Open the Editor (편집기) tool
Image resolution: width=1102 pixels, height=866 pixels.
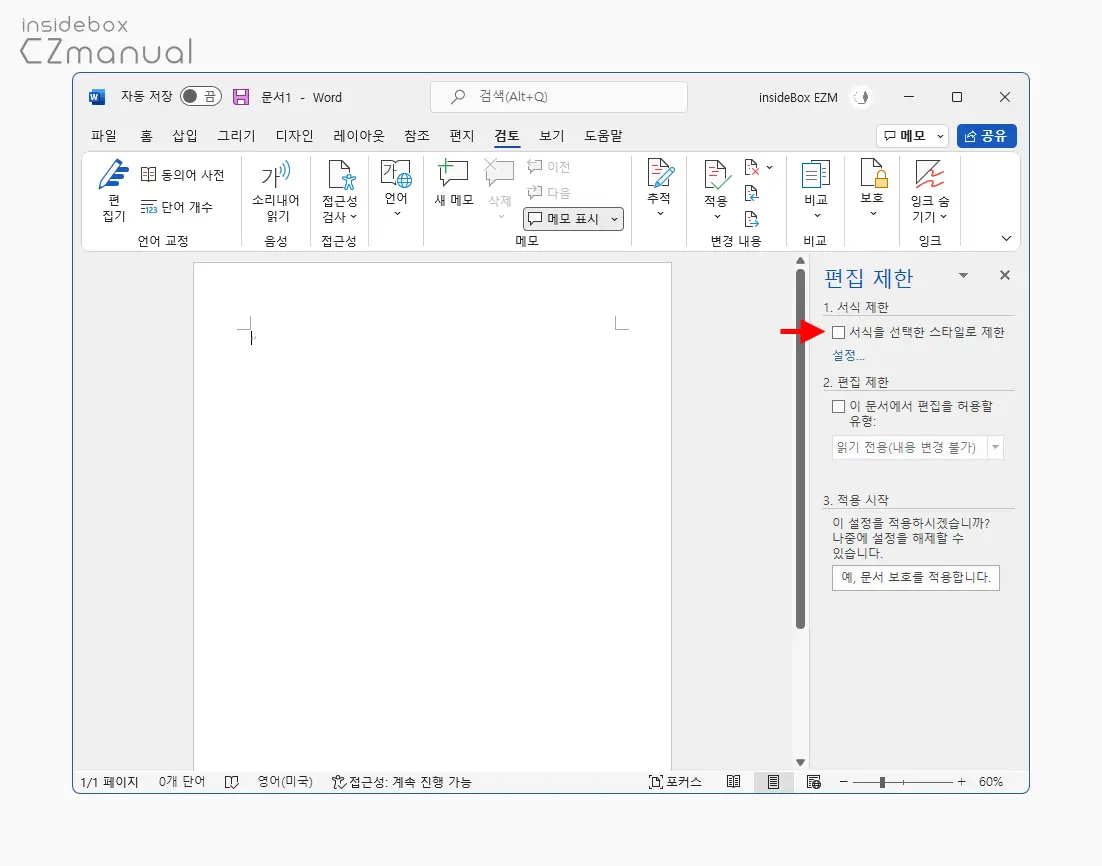point(114,190)
